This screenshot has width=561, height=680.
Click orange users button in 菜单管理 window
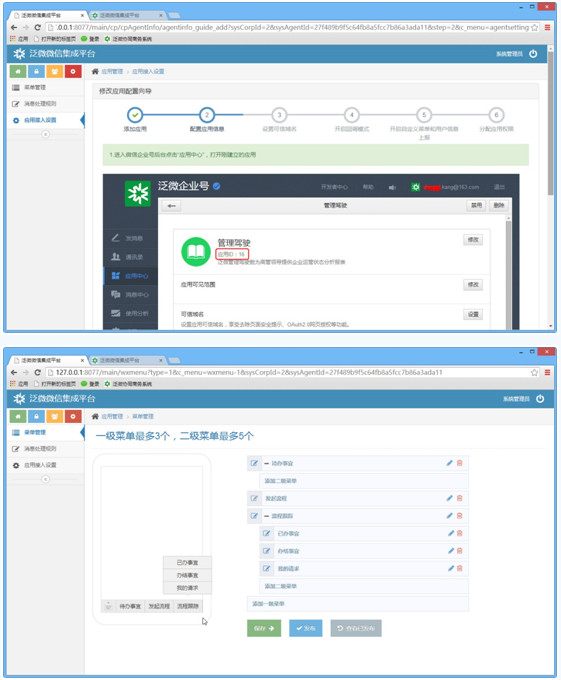point(55,416)
